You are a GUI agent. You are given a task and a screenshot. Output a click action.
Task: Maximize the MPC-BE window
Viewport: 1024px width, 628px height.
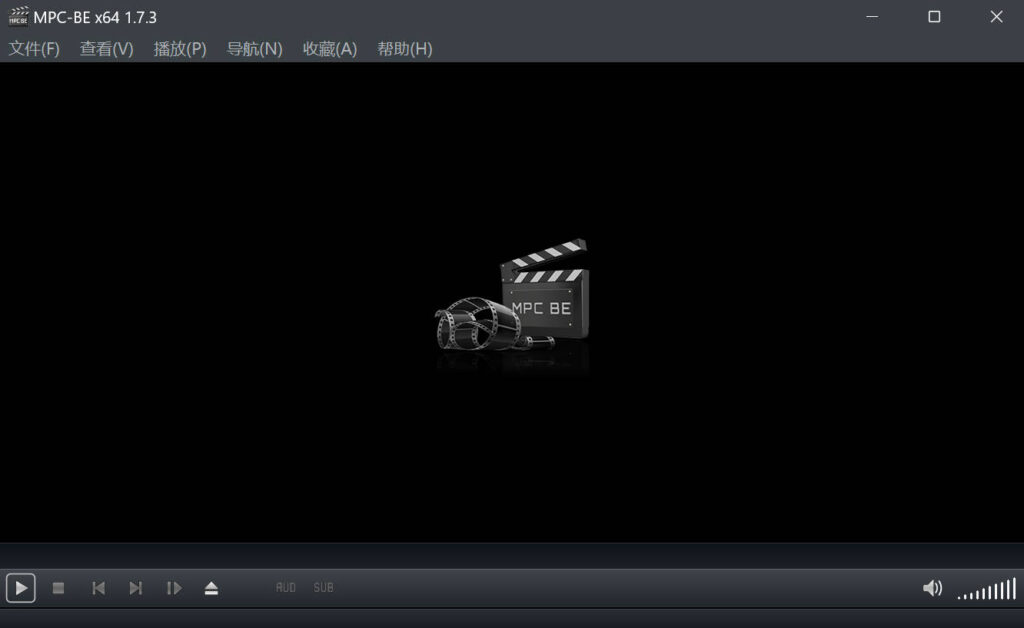pos(934,16)
